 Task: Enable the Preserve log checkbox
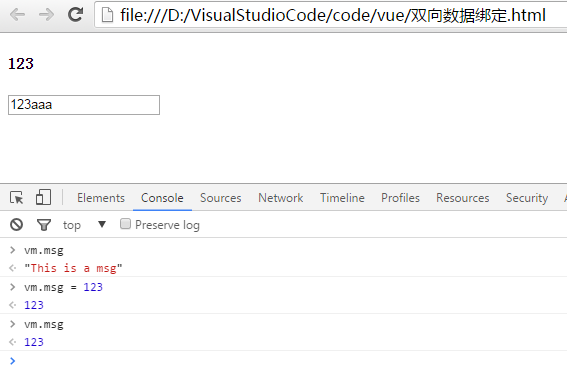coord(125,224)
